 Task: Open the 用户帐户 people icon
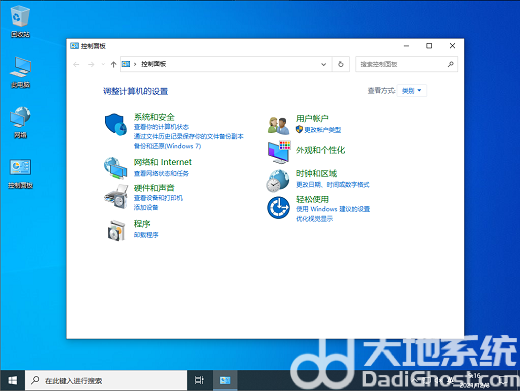click(x=278, y=125)
